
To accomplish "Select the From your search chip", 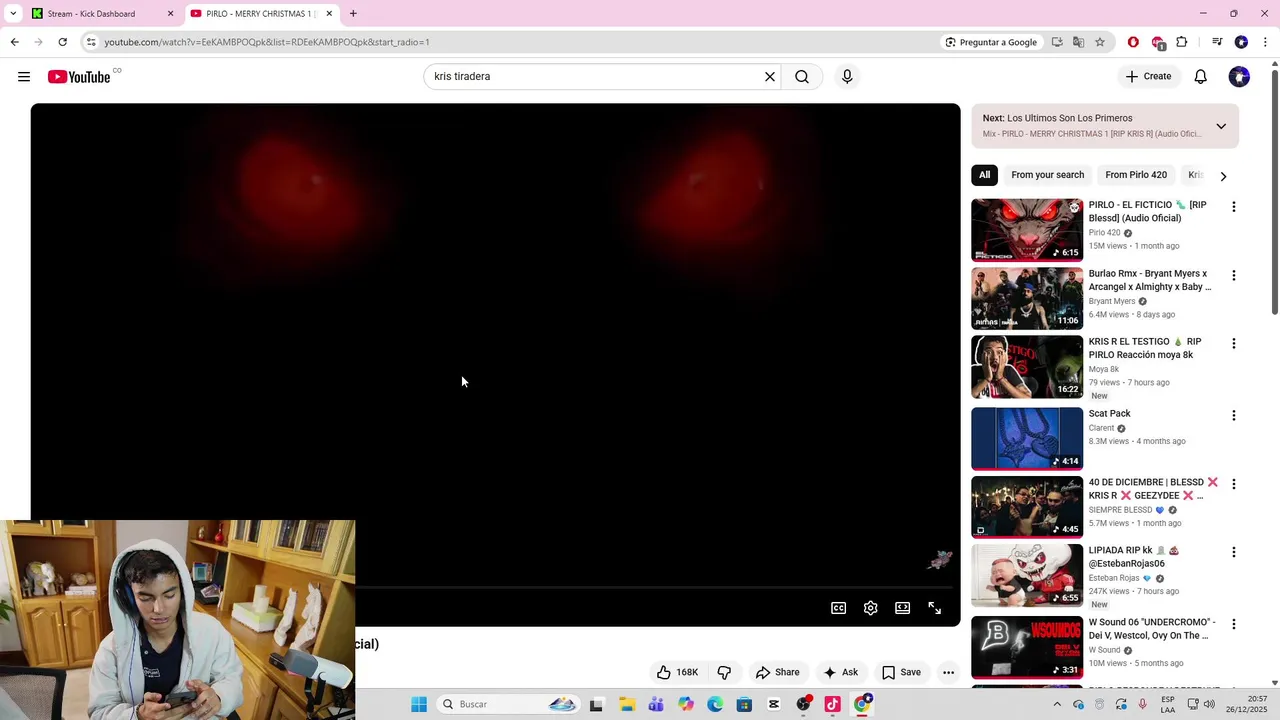I will coord(1047,175).
